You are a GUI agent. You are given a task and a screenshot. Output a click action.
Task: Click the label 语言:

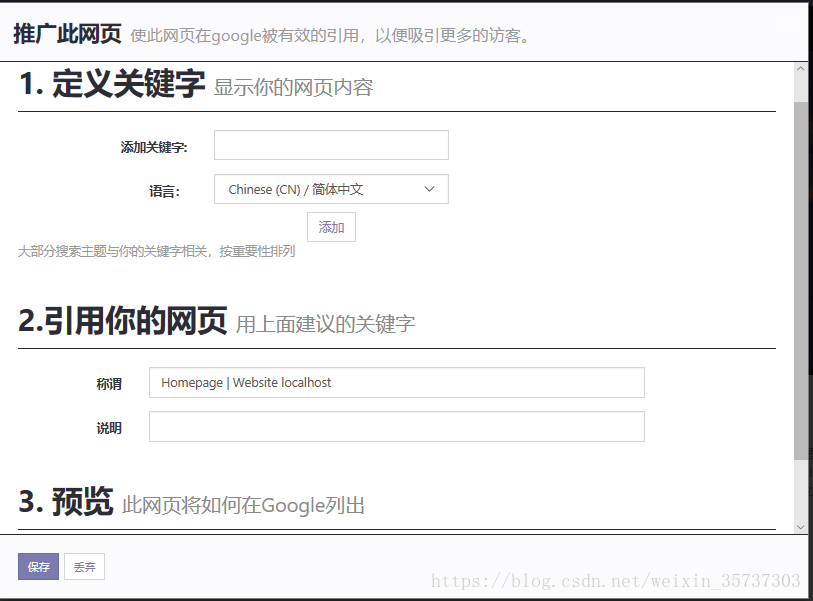tap(164, 191)
